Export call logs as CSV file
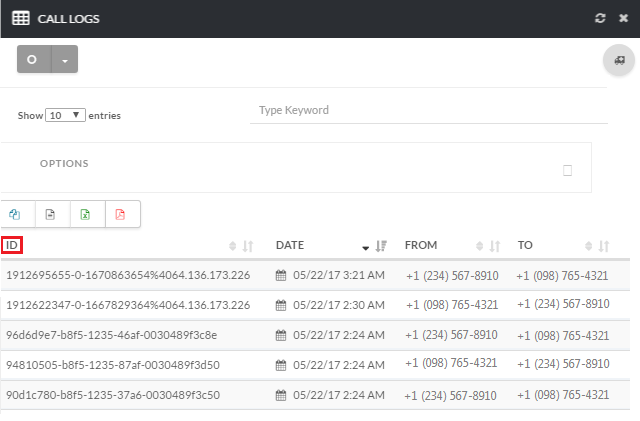 (50, 214)
